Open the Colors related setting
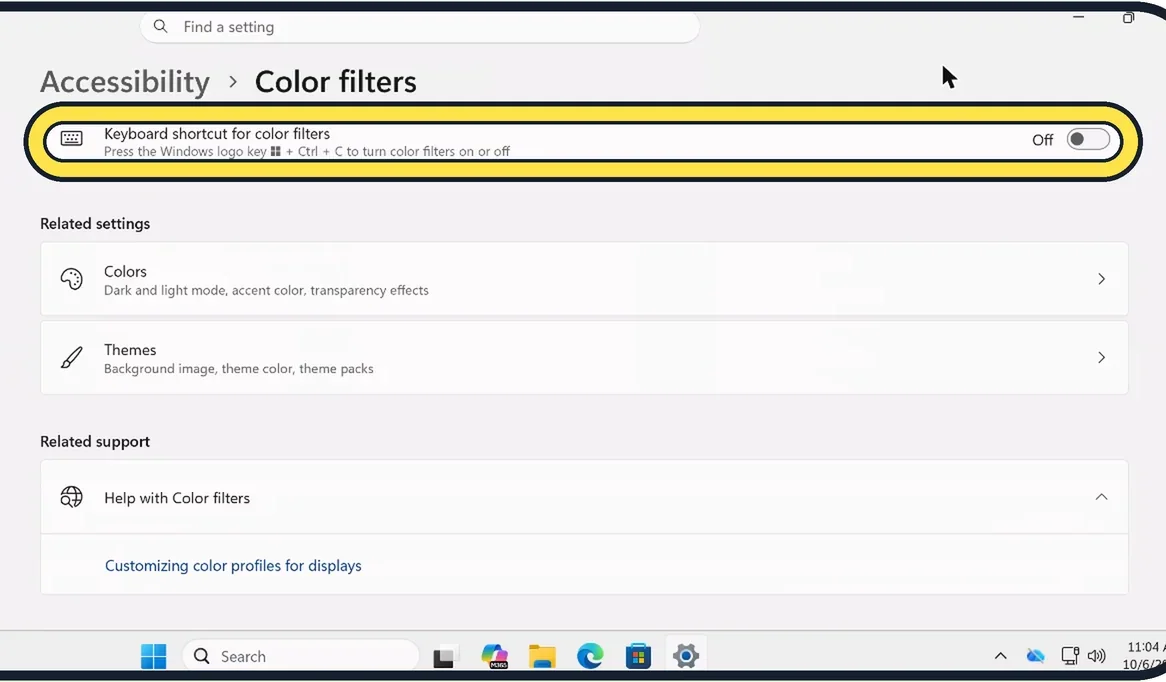Screen dimensions: 1166x682 click(584, 279)
